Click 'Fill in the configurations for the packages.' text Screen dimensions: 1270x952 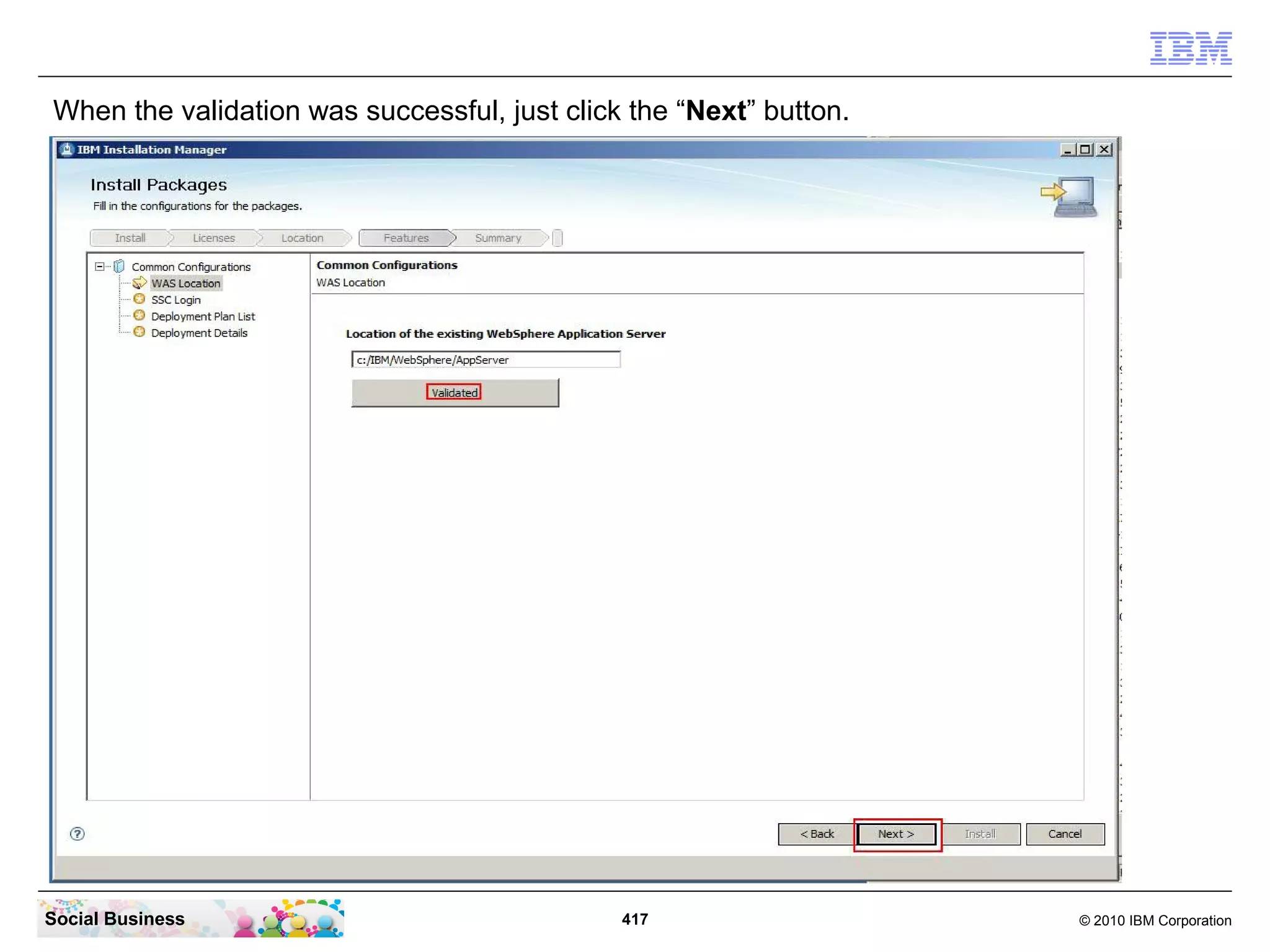[198, 206]
